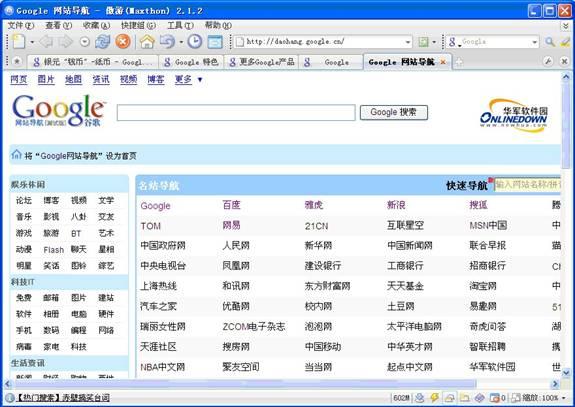Click the 视频 link in top navigation
The width and height of the screenshot is (575, 407).
[x=128, y=79]
